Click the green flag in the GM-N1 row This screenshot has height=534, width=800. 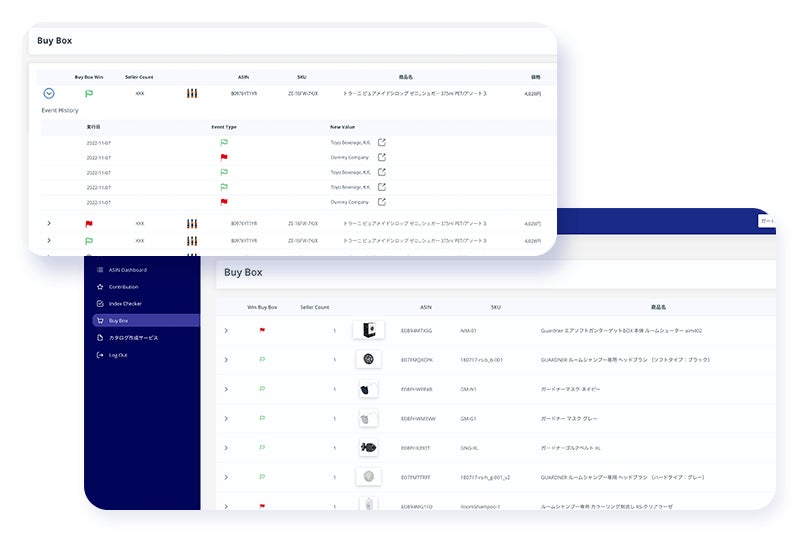[262, 389]
